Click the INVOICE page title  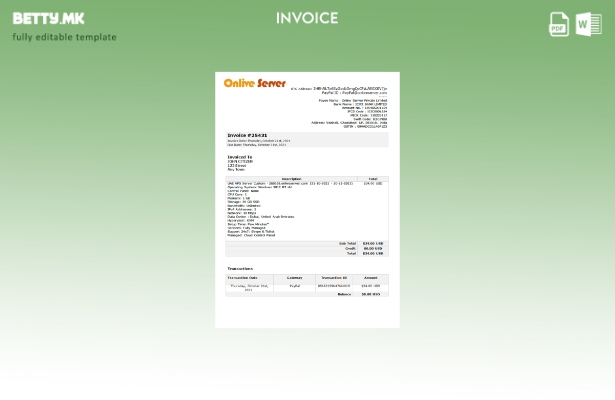tap(307, 18)
